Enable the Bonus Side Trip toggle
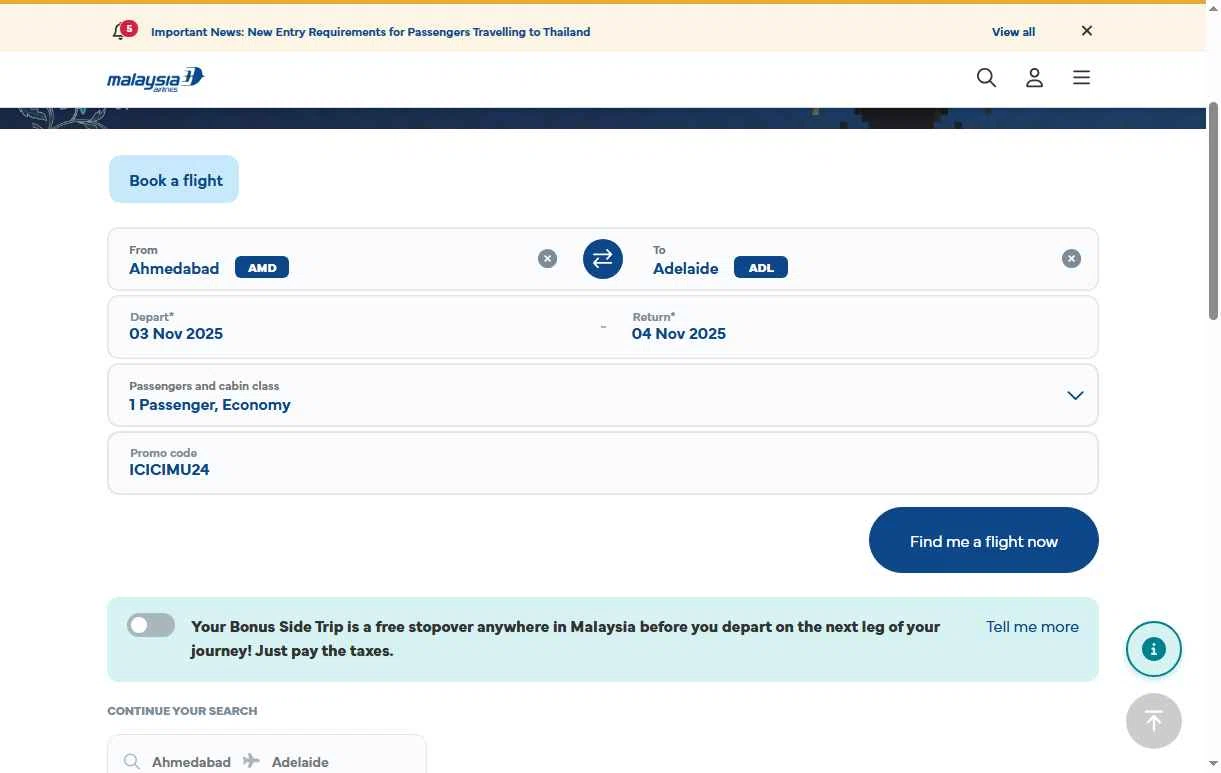Viewport: 1221px width, 773px height. 151,625
